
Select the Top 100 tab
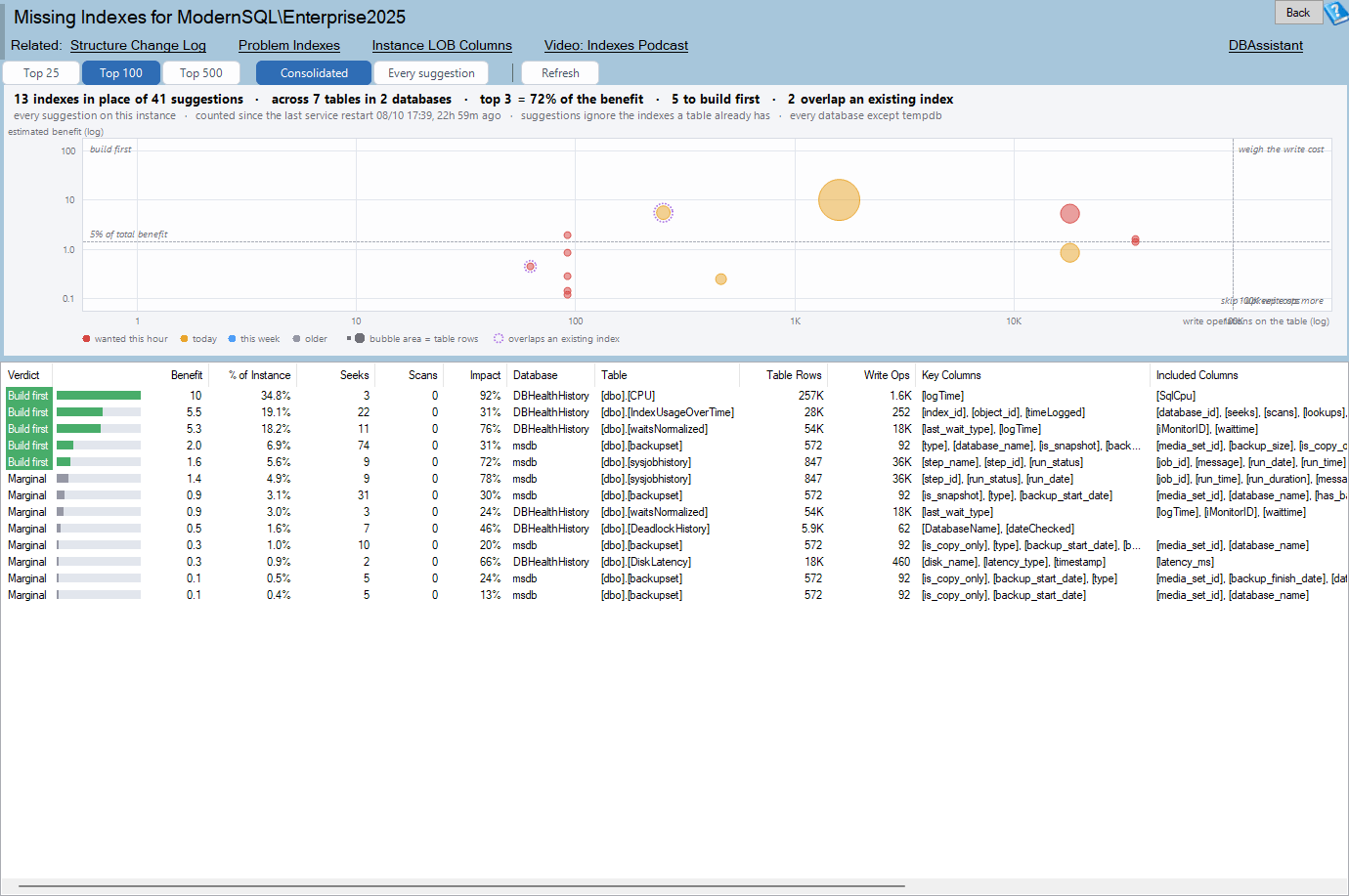coord(121,73)
